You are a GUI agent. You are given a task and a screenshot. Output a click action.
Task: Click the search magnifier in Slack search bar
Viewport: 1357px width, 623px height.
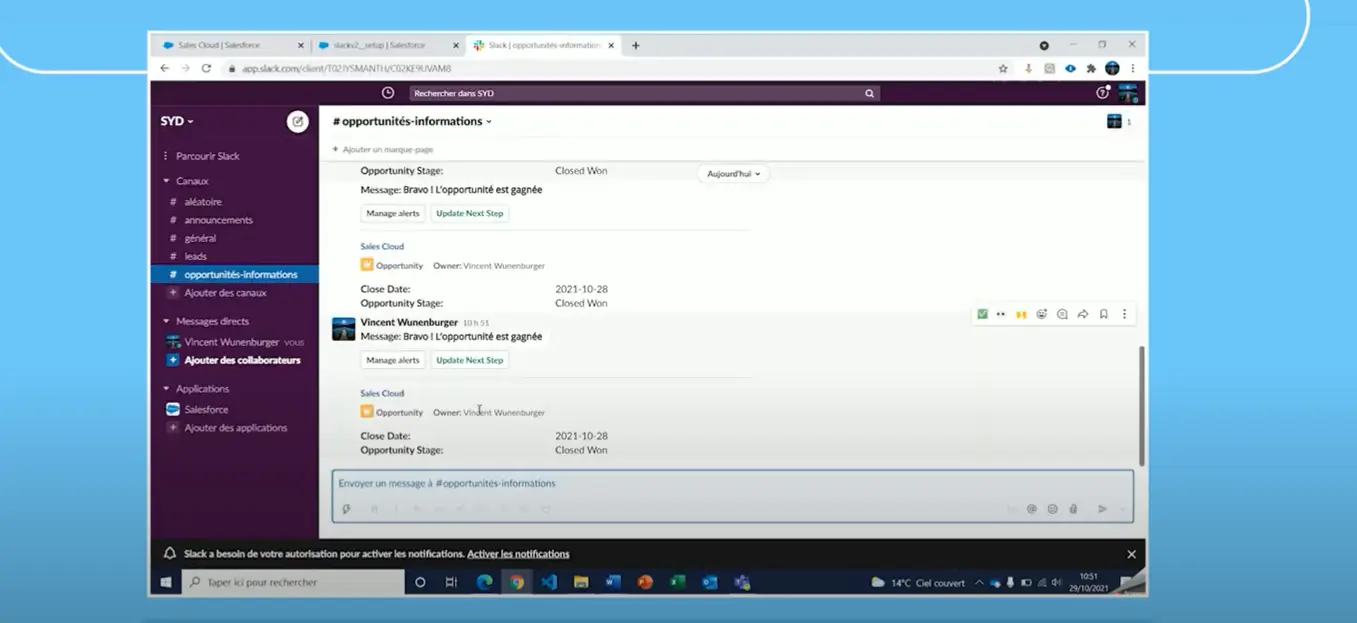(869, 93)
